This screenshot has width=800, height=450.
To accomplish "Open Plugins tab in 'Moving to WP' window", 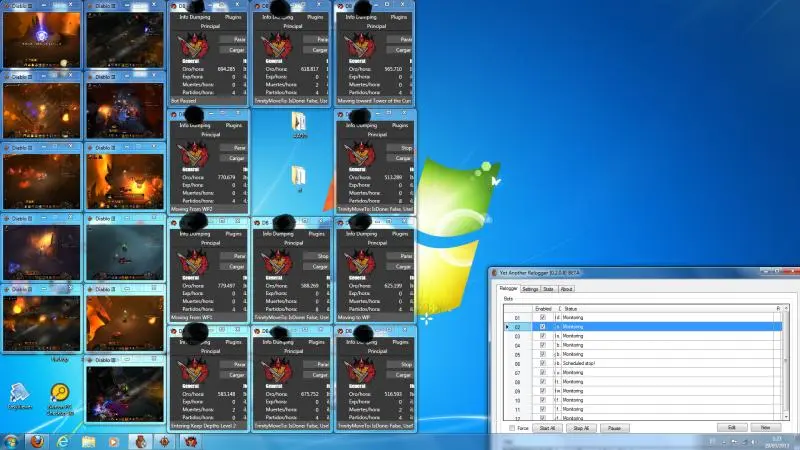I will (x=400, y=234).
